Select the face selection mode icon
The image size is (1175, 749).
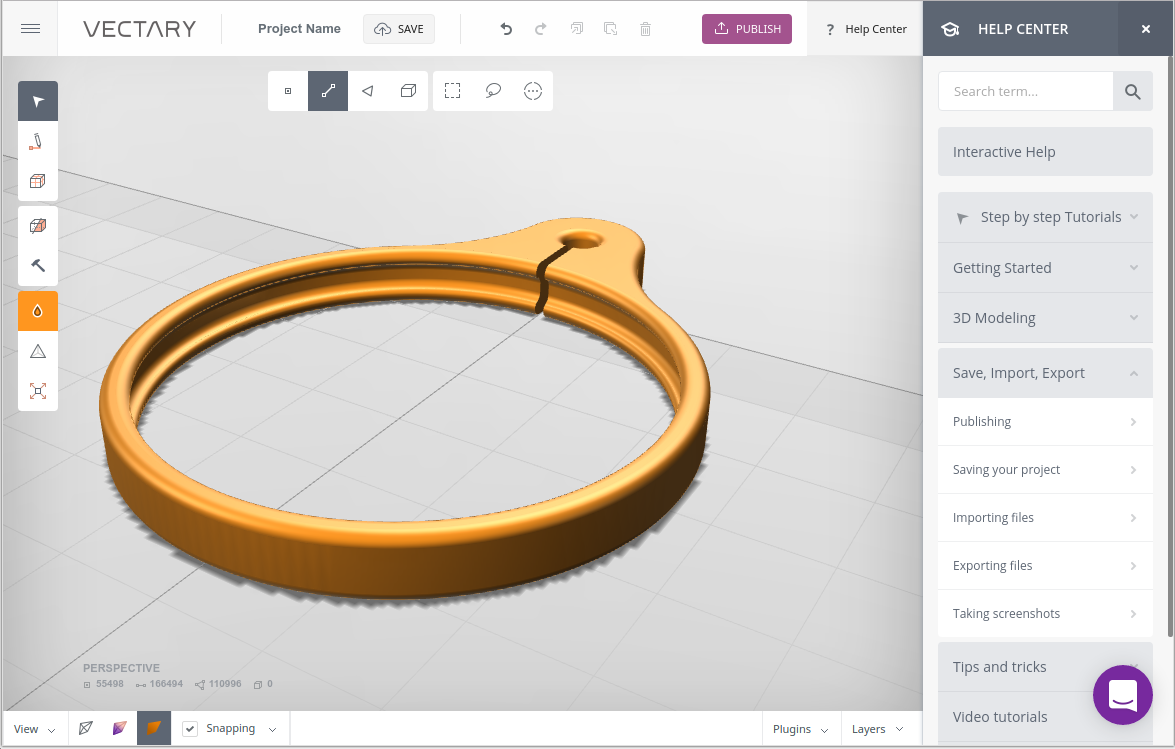tap(368, 91)
